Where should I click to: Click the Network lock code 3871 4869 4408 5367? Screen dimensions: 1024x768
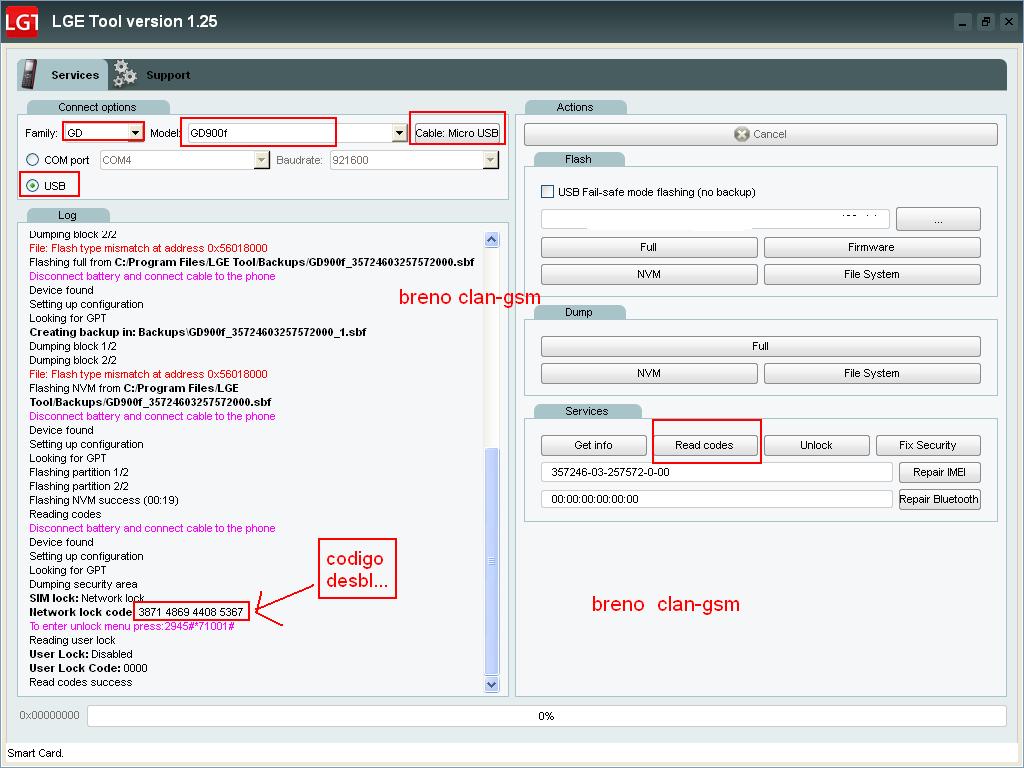(x=191, y=612)
